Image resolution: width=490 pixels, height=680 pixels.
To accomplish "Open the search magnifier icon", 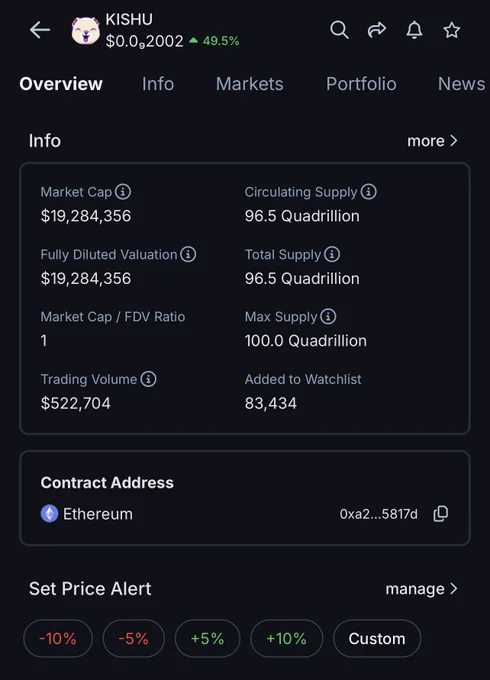I will click(x=339, y=30).
